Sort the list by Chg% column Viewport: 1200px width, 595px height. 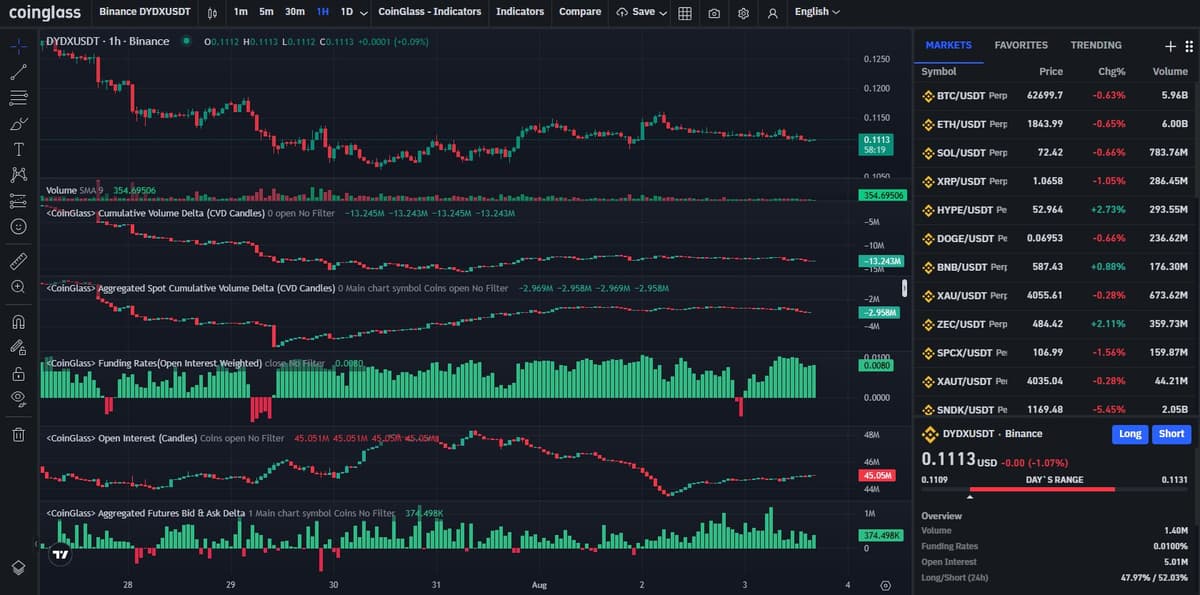point(1112,72)
